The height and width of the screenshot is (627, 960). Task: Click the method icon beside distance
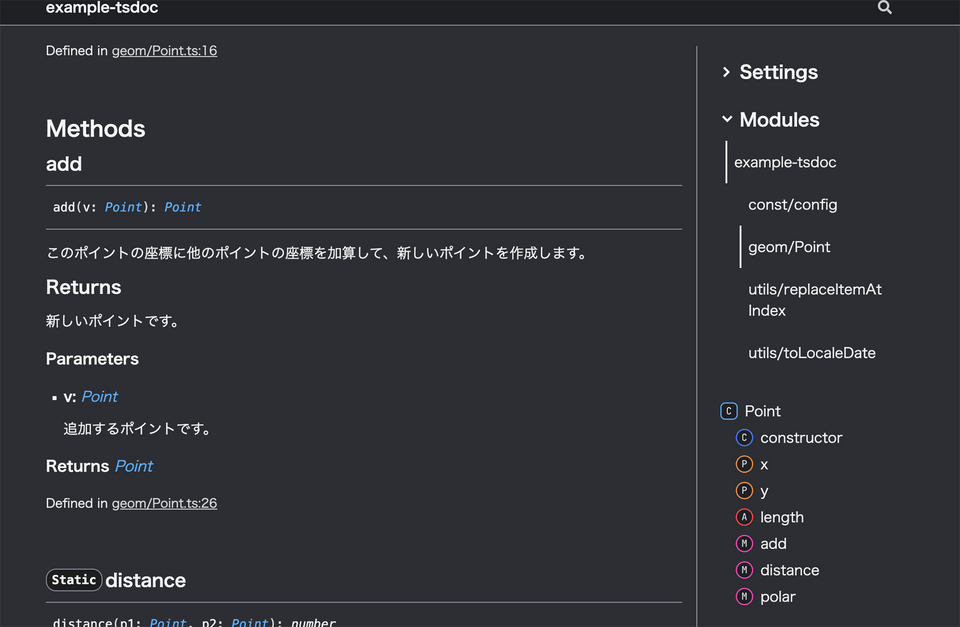(x=744, y=569)
